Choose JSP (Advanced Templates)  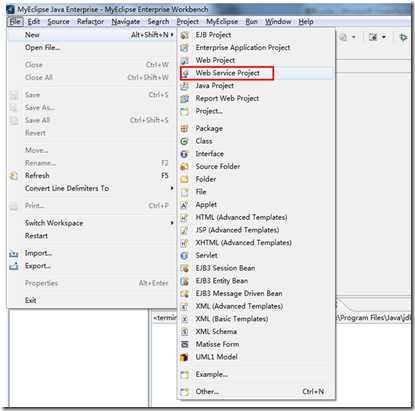pos(256,230)
